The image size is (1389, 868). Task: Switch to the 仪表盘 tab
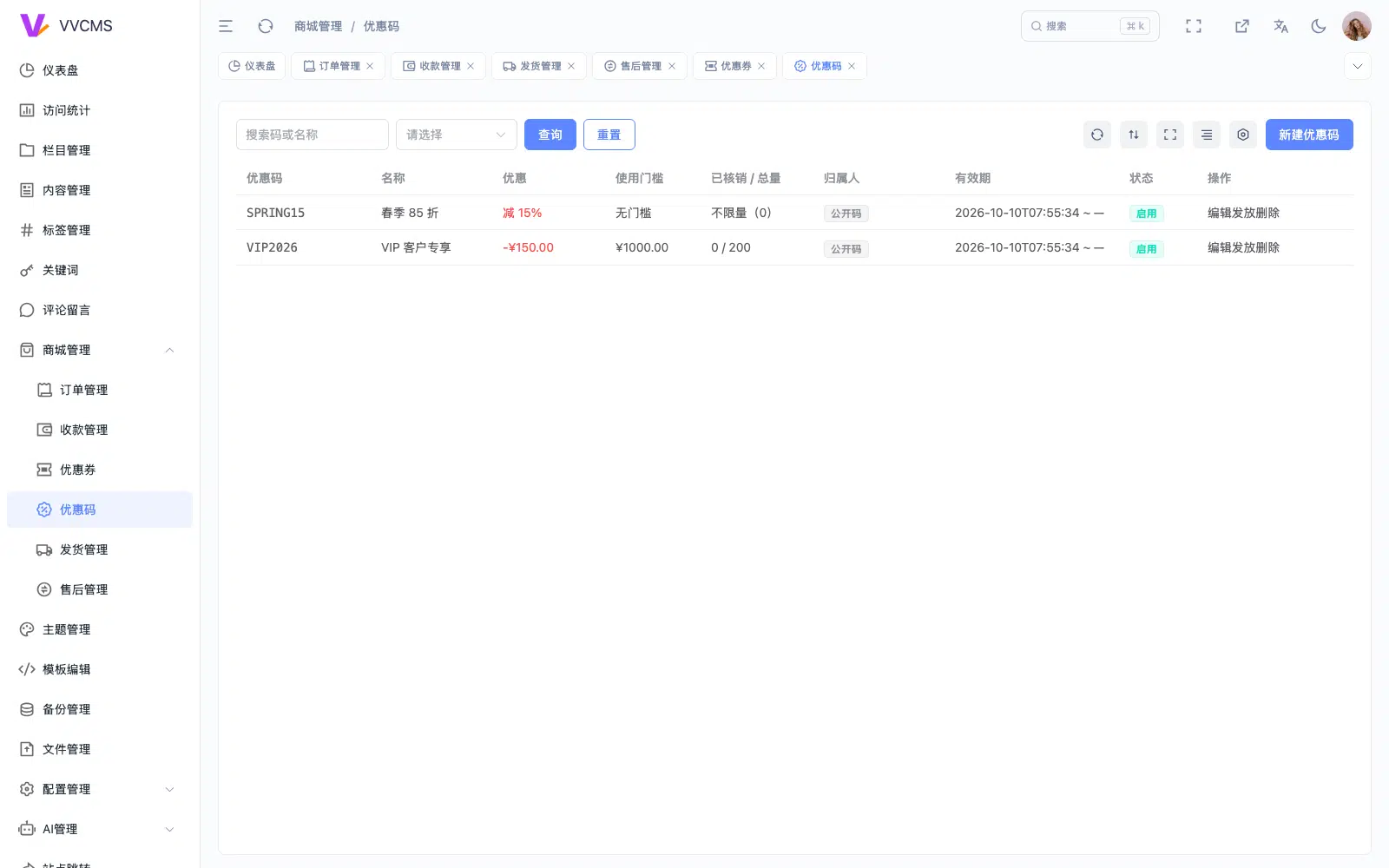click(x=252, y=66)
